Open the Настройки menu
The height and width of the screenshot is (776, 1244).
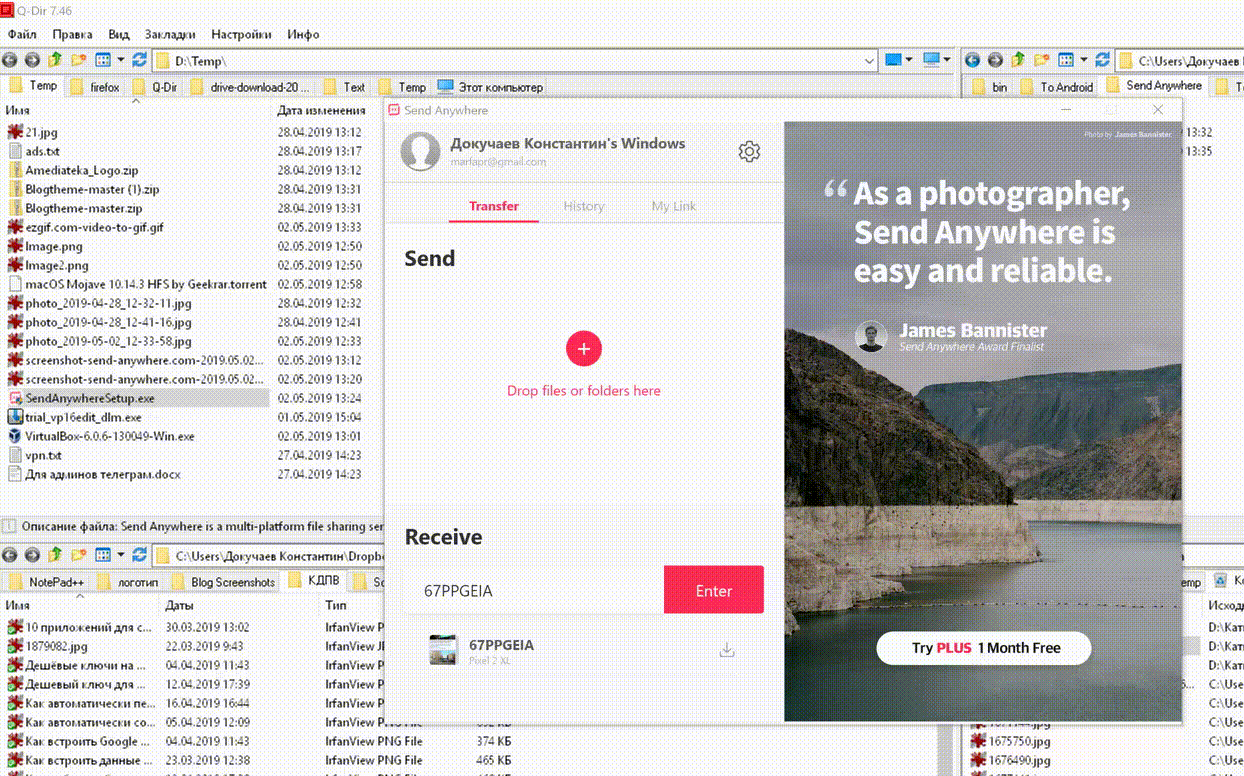241,34
